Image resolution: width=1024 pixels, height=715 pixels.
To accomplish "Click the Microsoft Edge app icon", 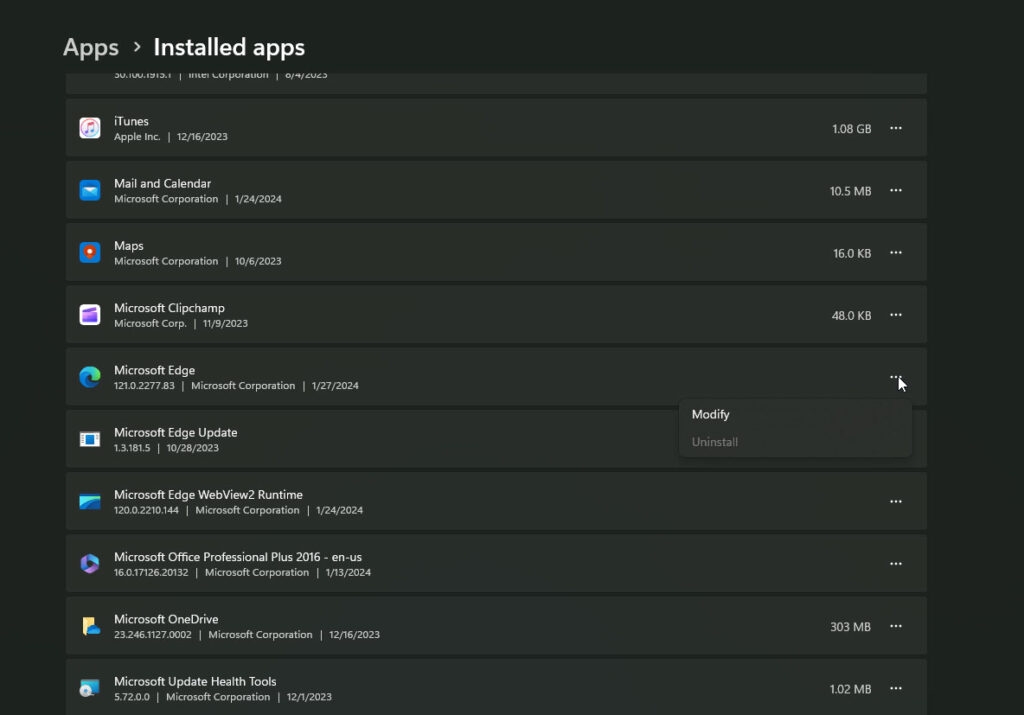I will pos(90,377).
